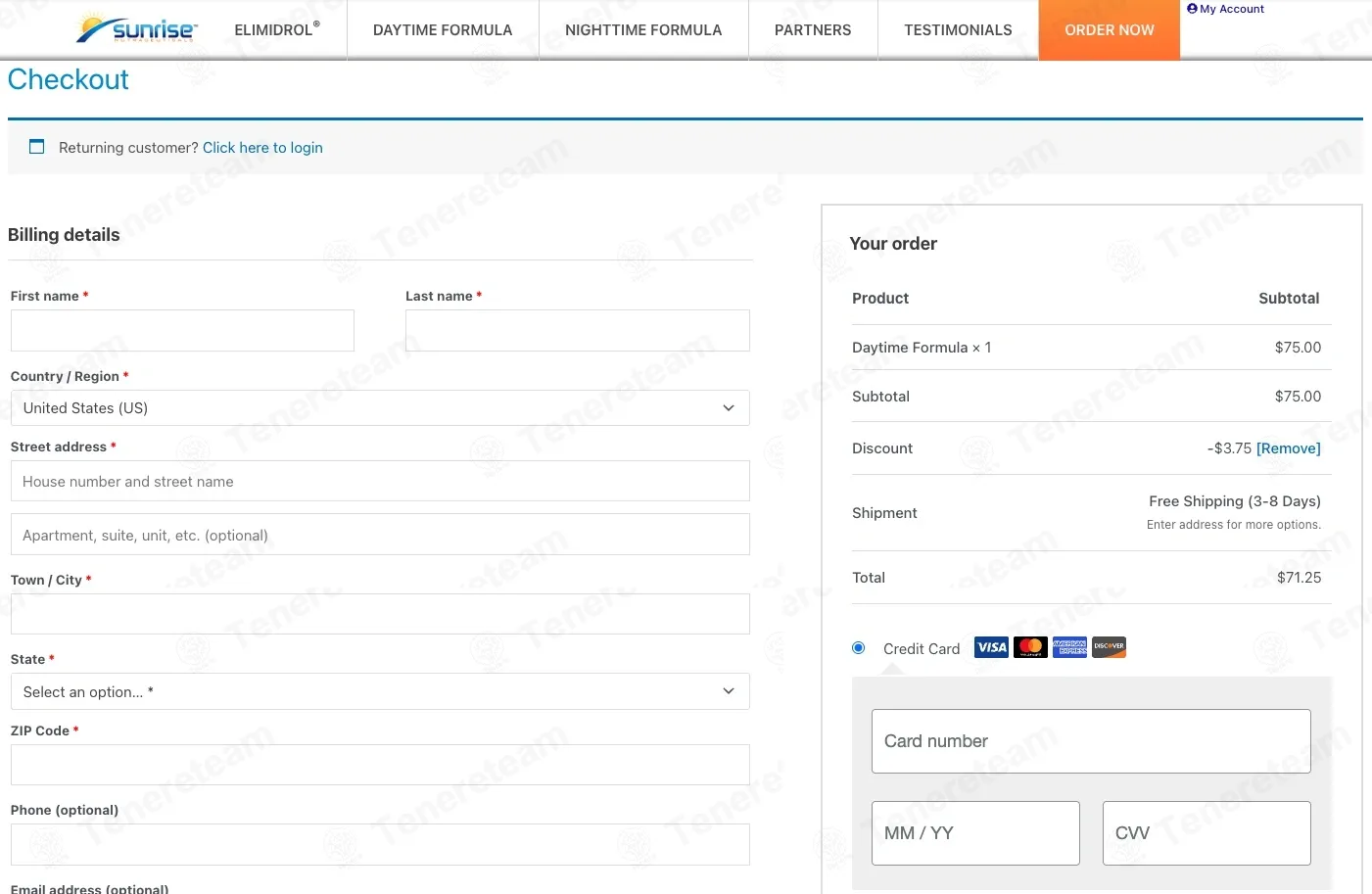
Task: Open the Country / Region dropdown
Action: (x=380, y=408)
